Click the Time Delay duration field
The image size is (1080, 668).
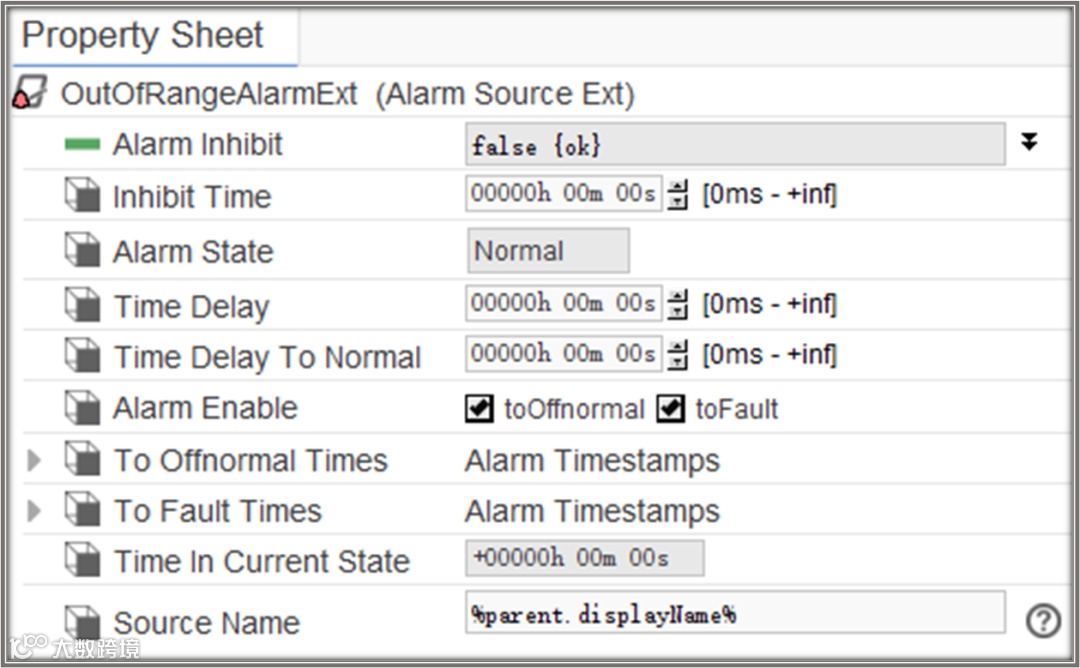point(563,303)
